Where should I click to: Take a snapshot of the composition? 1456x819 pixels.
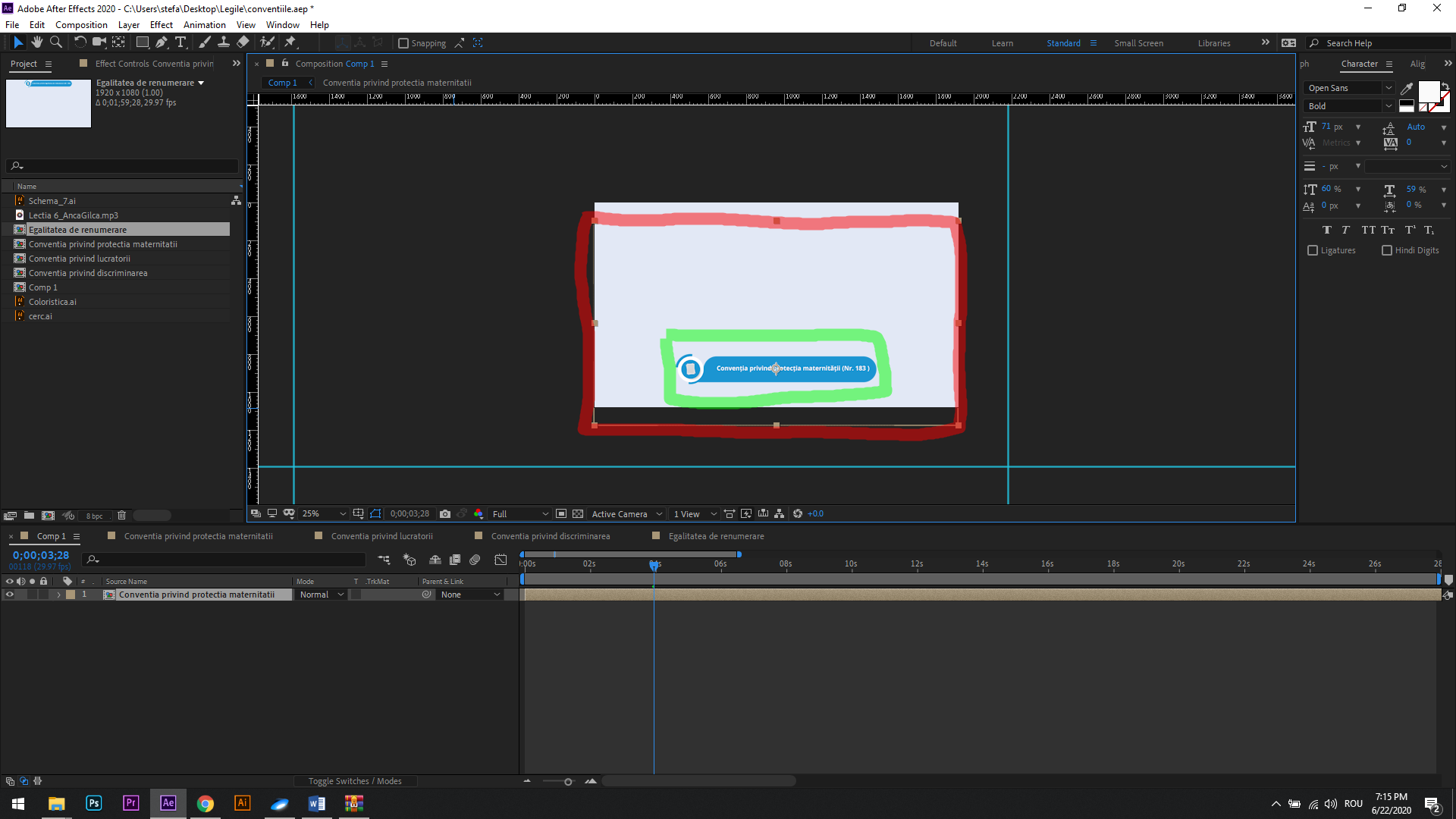(445, 513)
